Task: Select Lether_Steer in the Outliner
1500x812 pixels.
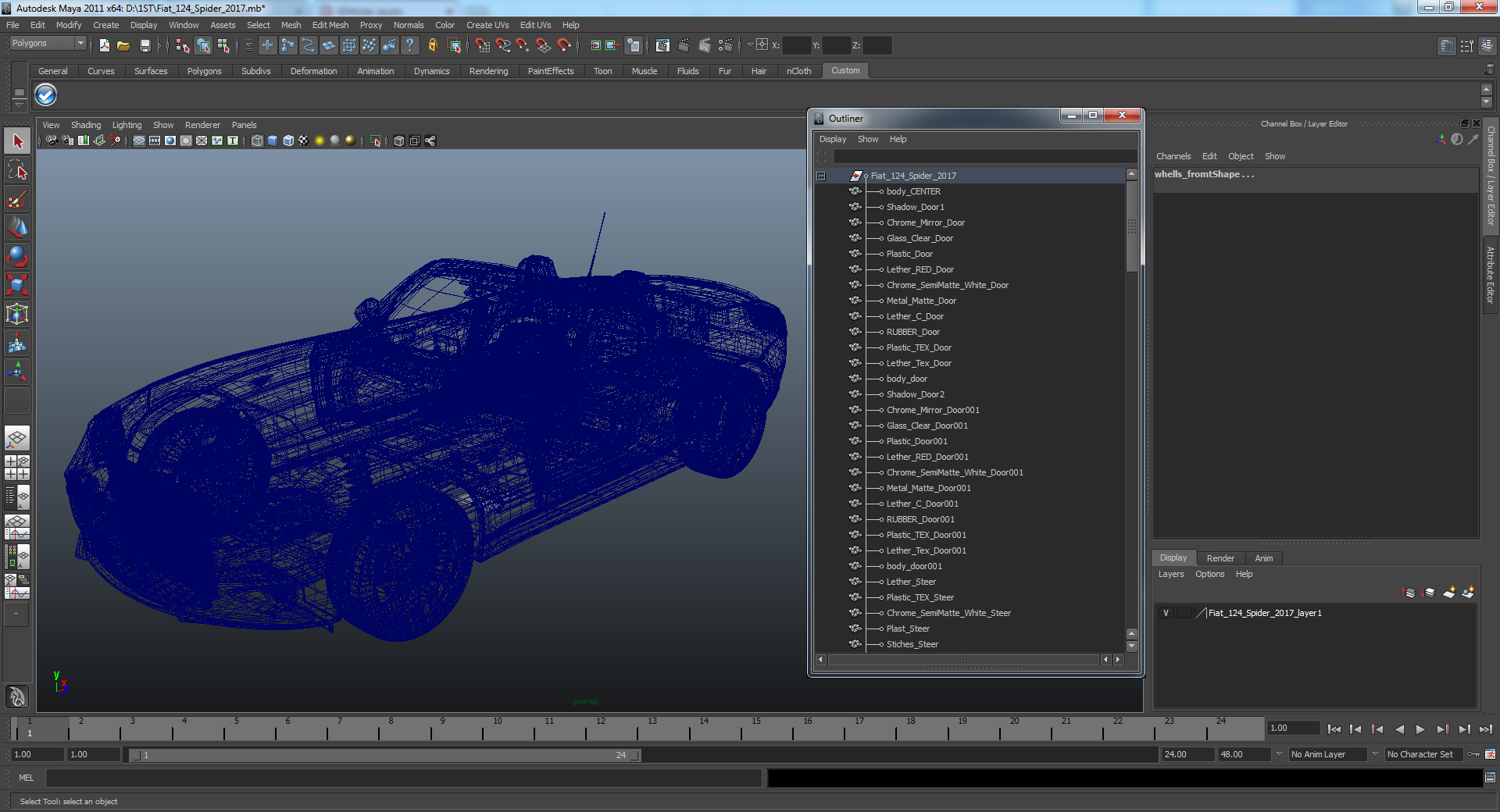Action: pyautogui.click(x=911, y=582)
